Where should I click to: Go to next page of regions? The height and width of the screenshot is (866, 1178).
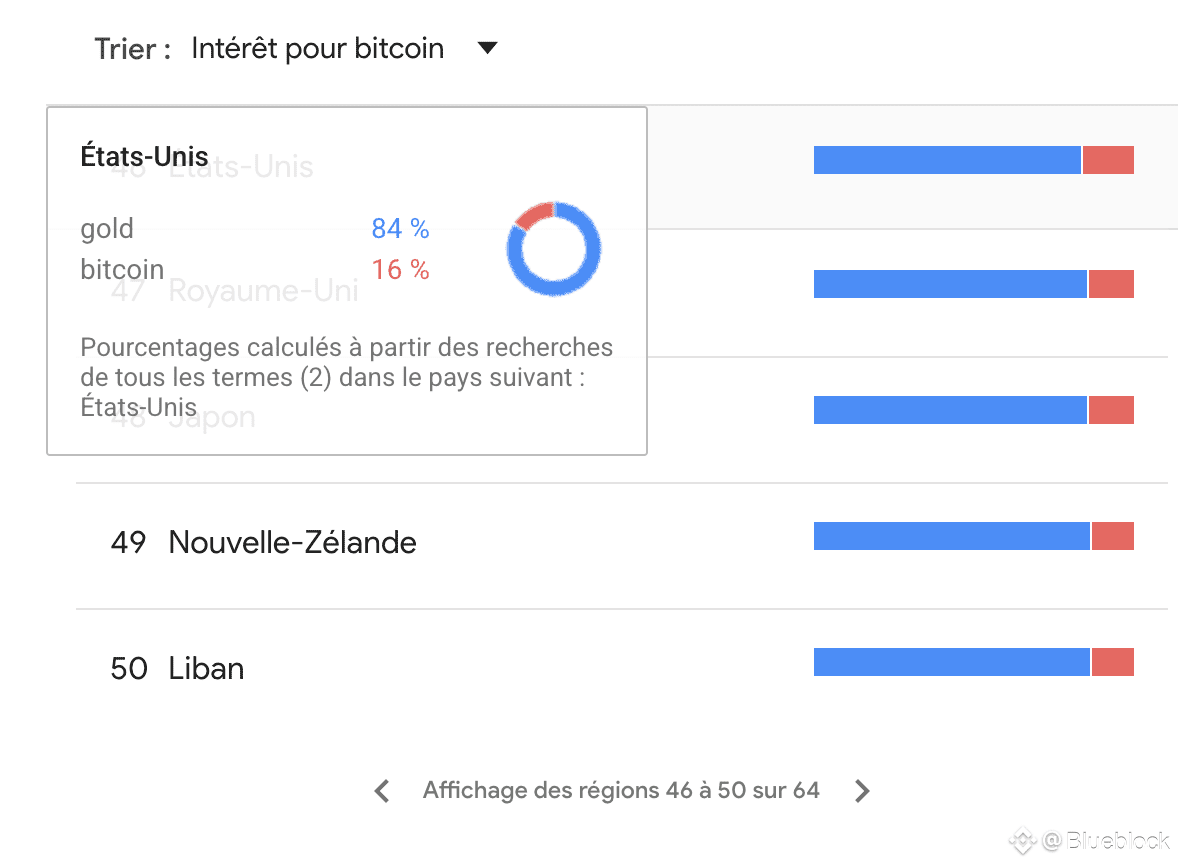tap(862, 791)
